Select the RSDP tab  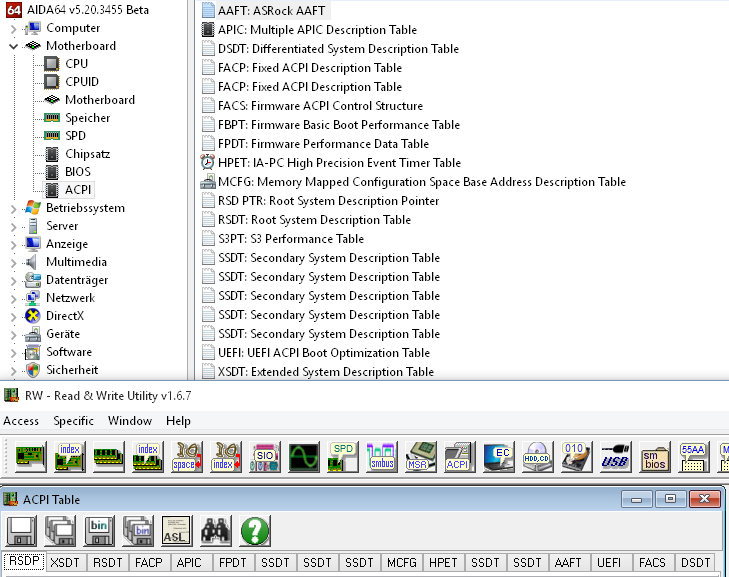(24, 561)
